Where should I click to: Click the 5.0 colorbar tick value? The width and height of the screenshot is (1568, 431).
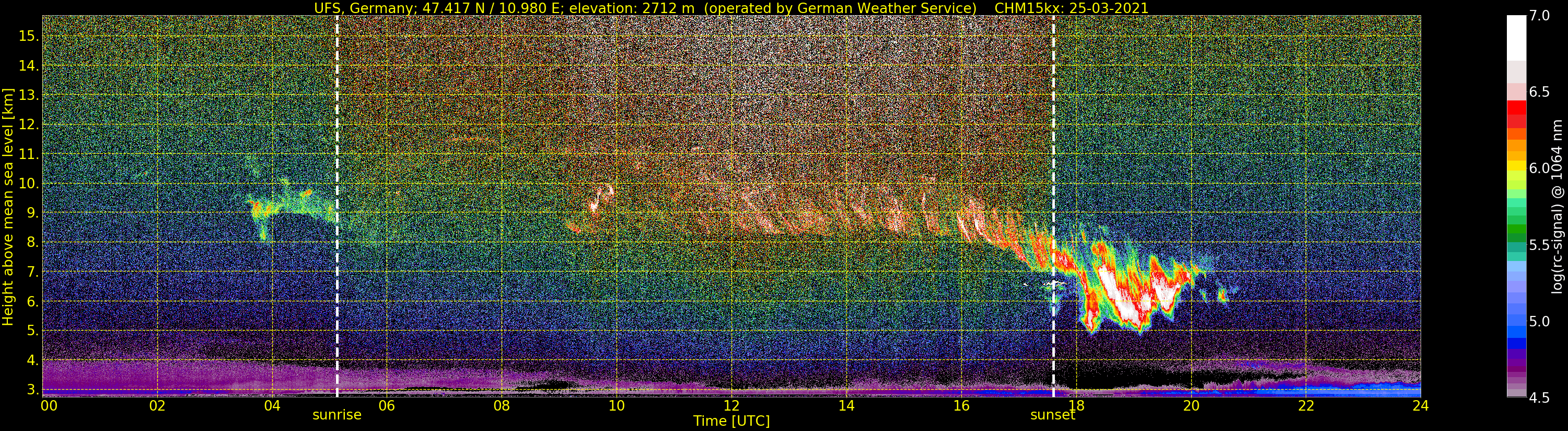(1540, 321)
